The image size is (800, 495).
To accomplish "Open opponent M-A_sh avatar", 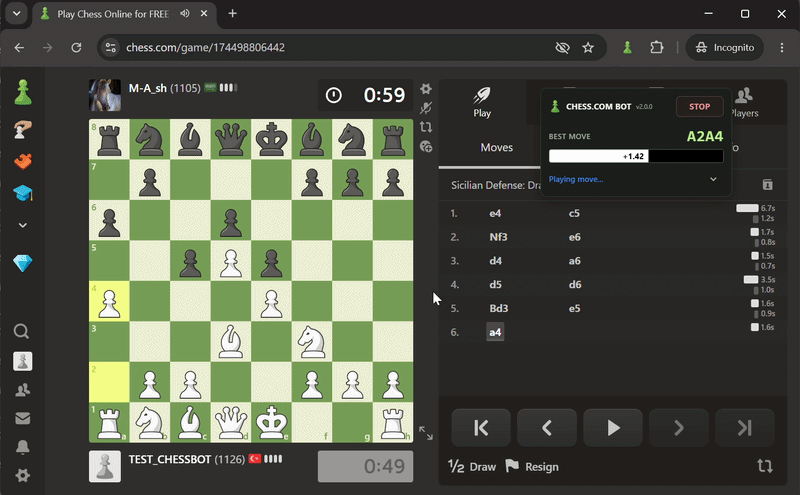I will coord(105,95).
